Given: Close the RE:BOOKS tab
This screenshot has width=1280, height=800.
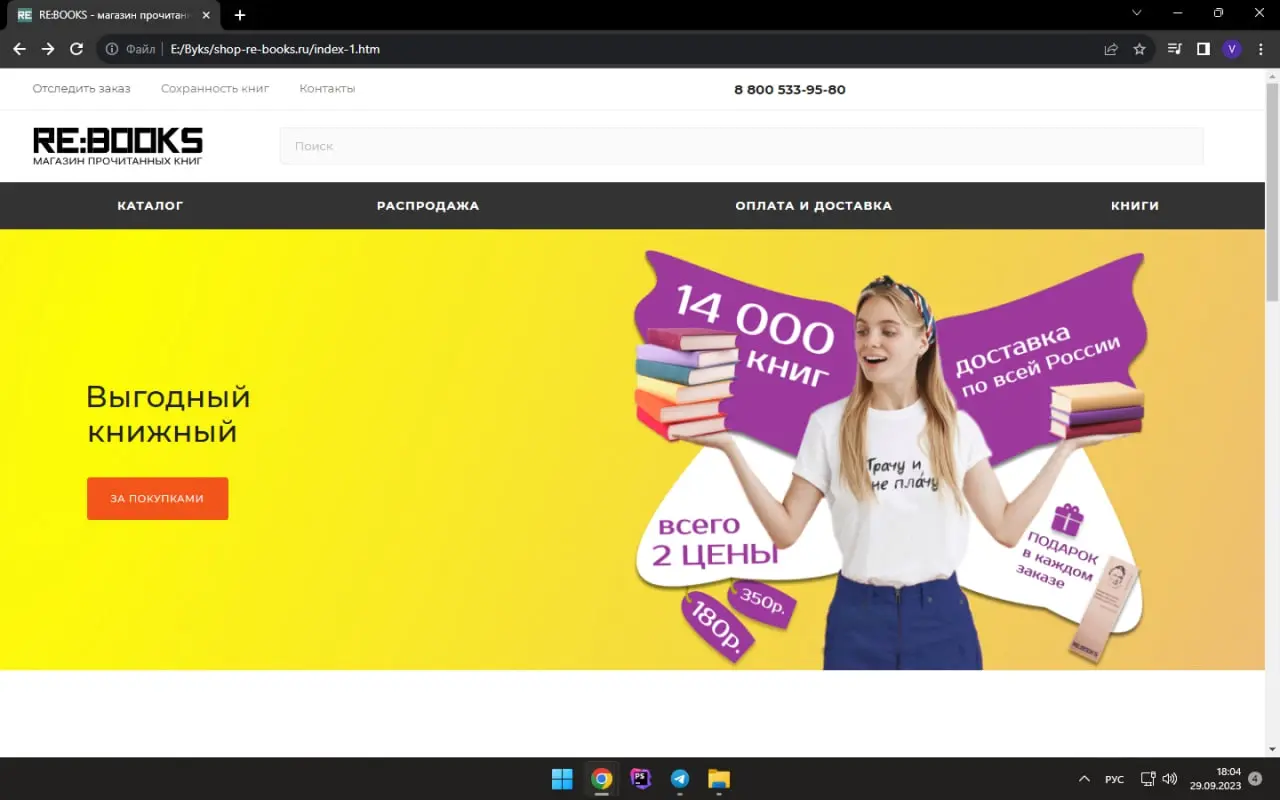Looking at the screenshot, I should point(206,15).
